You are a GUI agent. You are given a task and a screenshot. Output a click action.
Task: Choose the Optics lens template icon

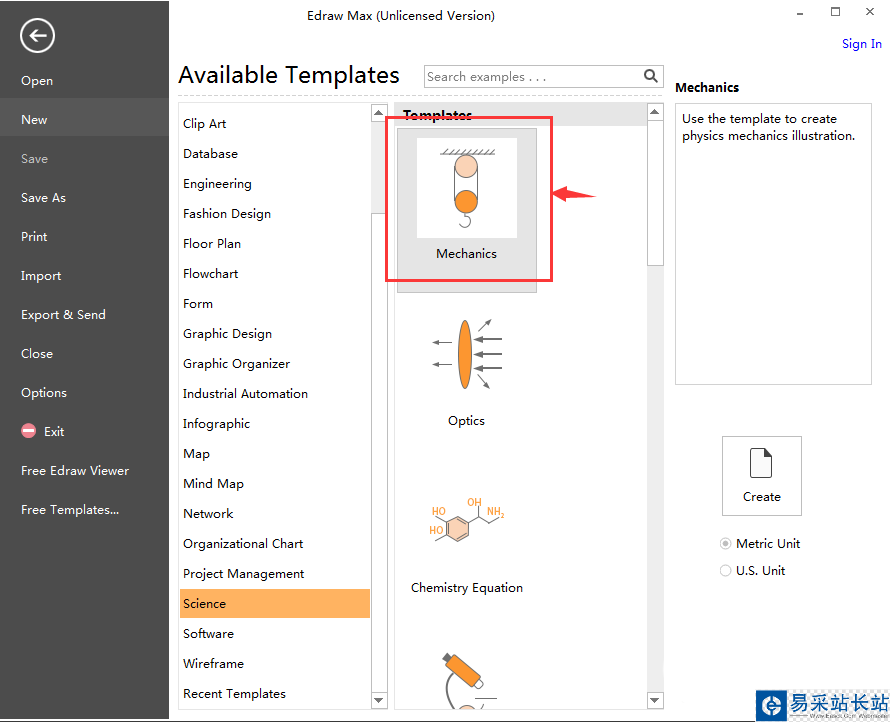click(x=466, y=354)
